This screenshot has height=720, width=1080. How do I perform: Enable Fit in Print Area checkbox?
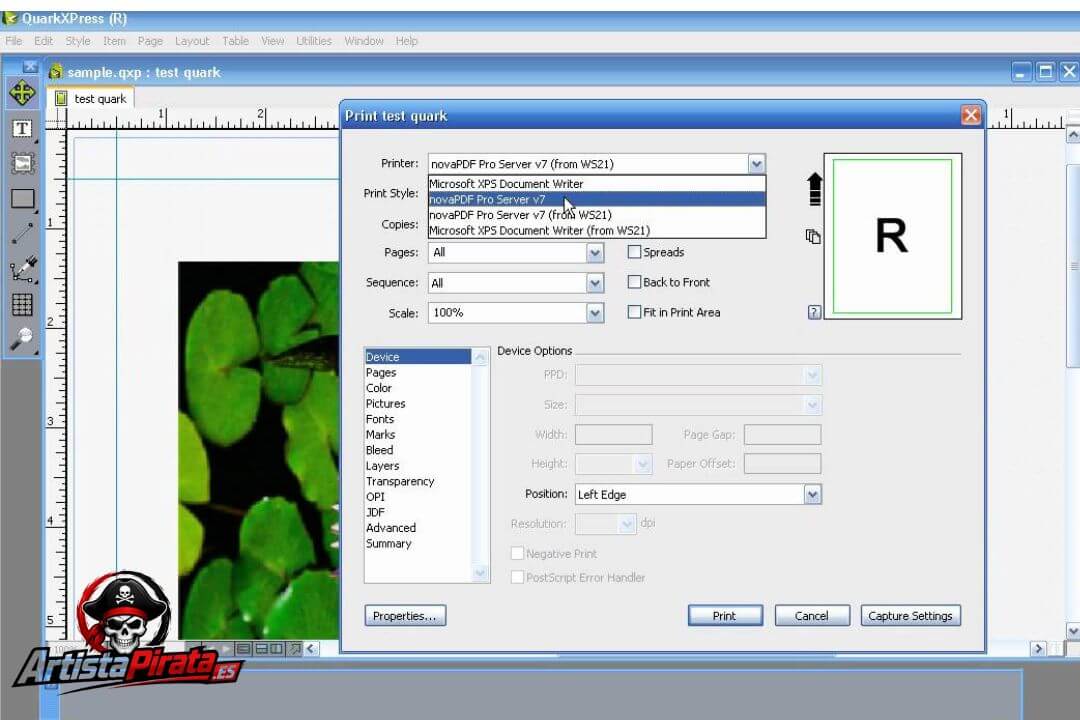634,312
